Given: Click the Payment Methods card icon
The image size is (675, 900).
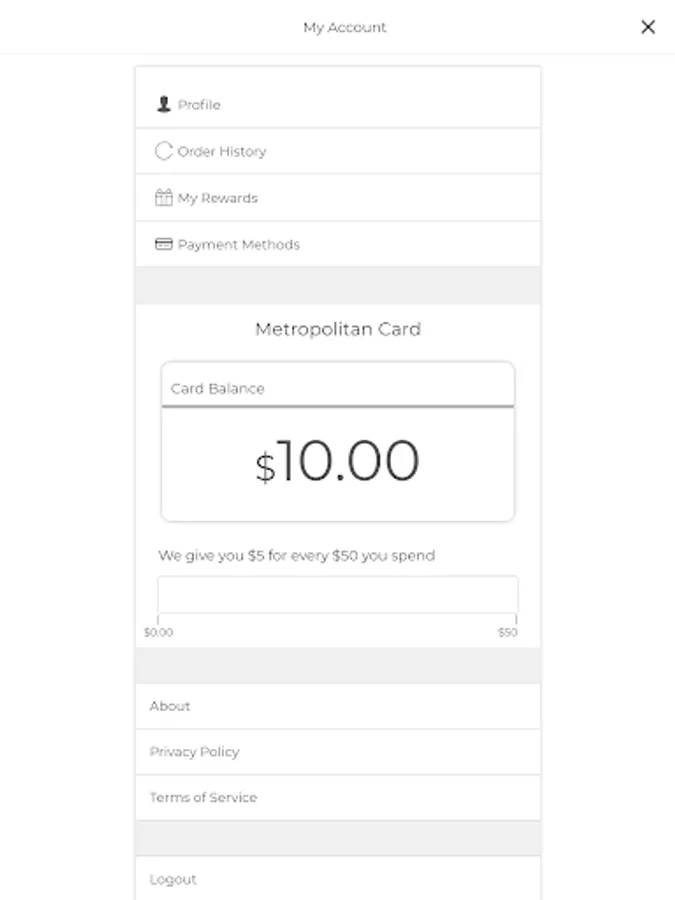Looking at the screenshot, I should tap(164, 244).
